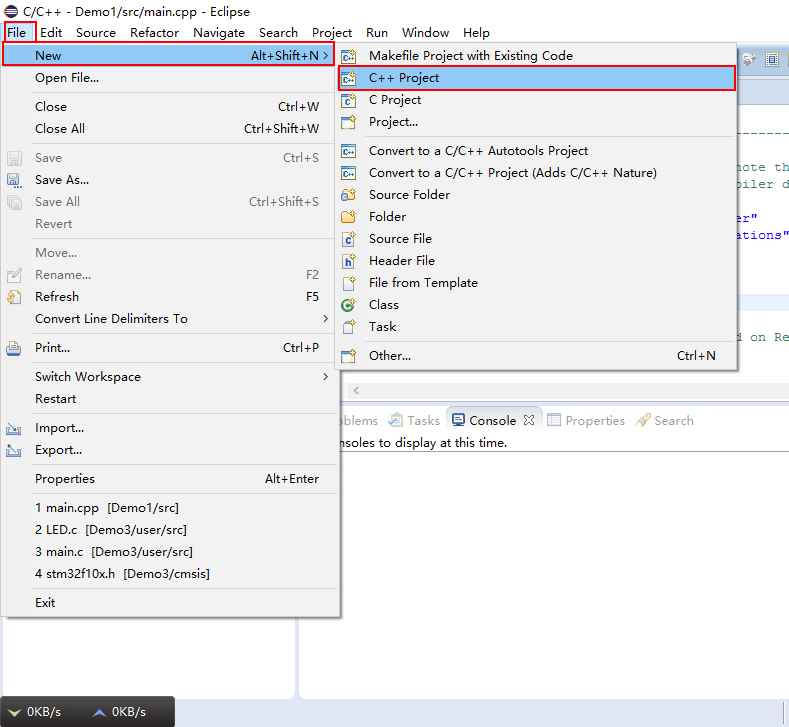Click the green Class icon
Image resolution: width=789 pixels, height=727 pixels.
[348, 305]
